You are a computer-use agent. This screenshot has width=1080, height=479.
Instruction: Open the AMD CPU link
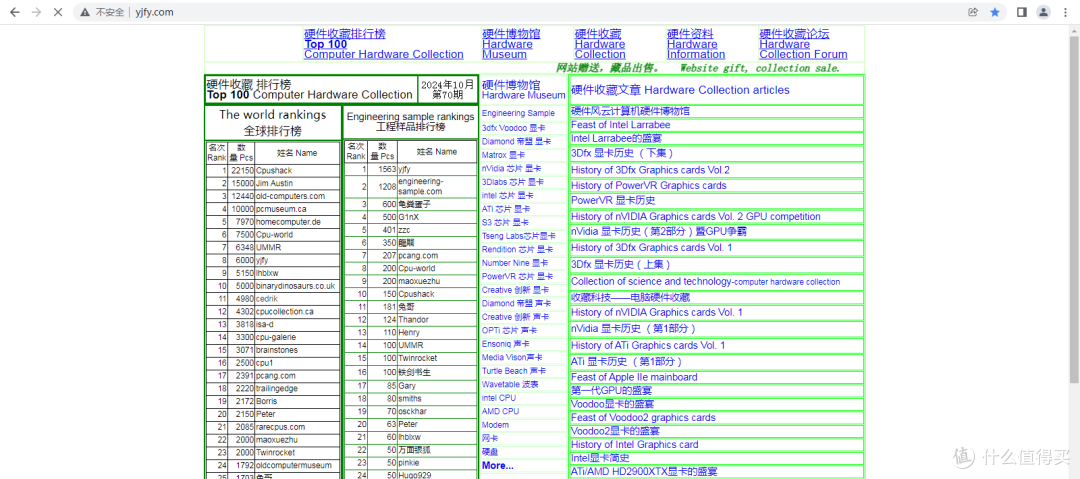tap(501, 411)
